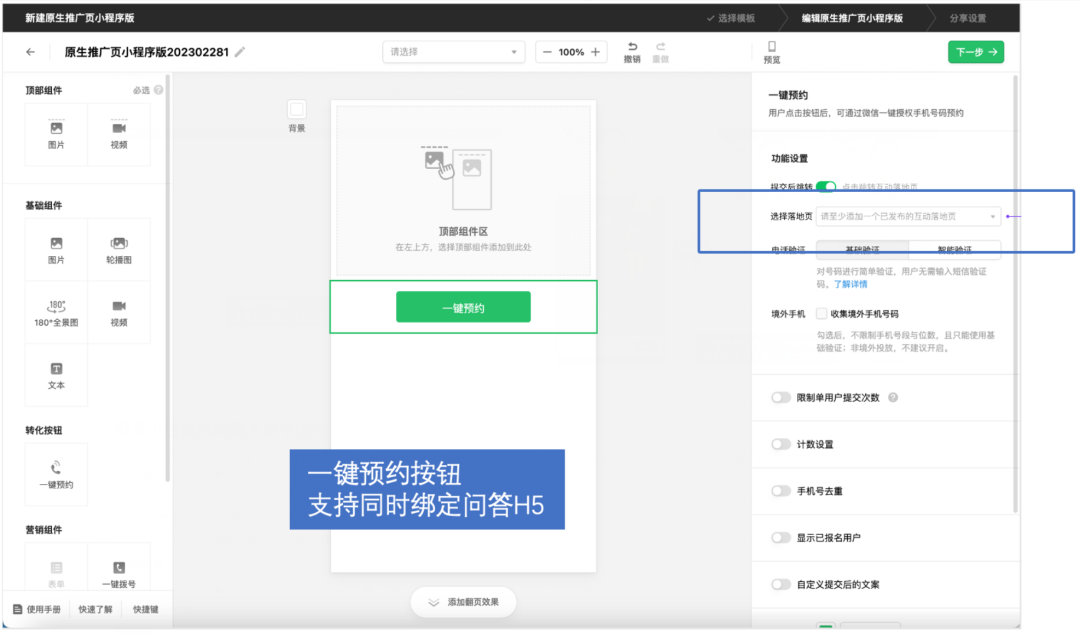Viewport: 1080px width, 634px height.
Task: Switch to the 智能验证 verification tab
Action: (x=953, y=249)
